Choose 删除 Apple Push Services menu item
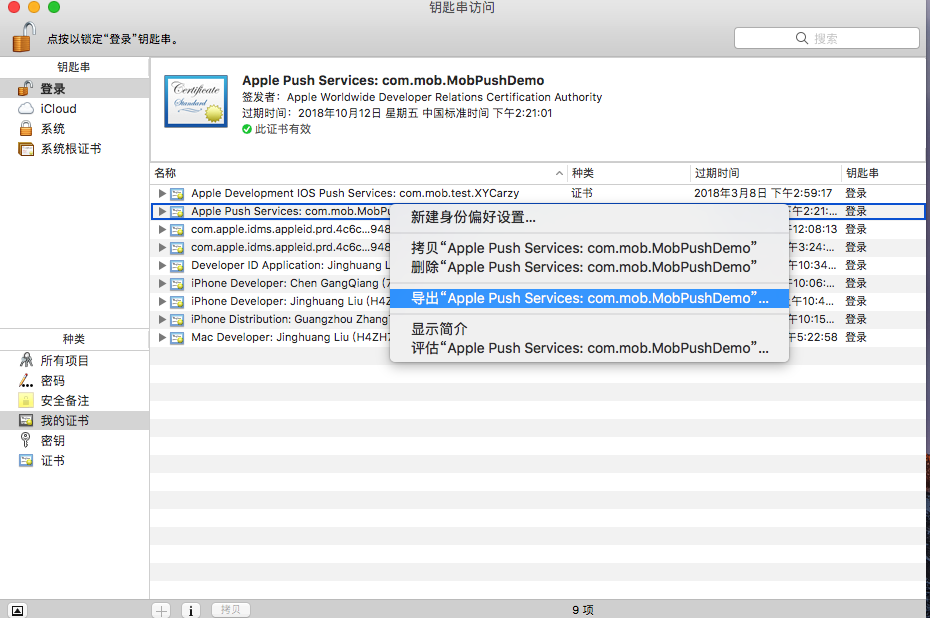This screenshot has height=618, width=930. pyautogui.click(x=589, y=267)
